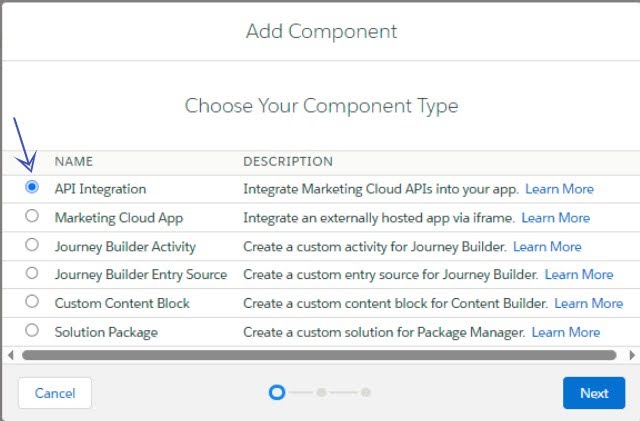The height and width of the screenshot is (421, 640).
Task: Click 'Create a custom activity for Journey Builder.' text
Action: [375, 247]
